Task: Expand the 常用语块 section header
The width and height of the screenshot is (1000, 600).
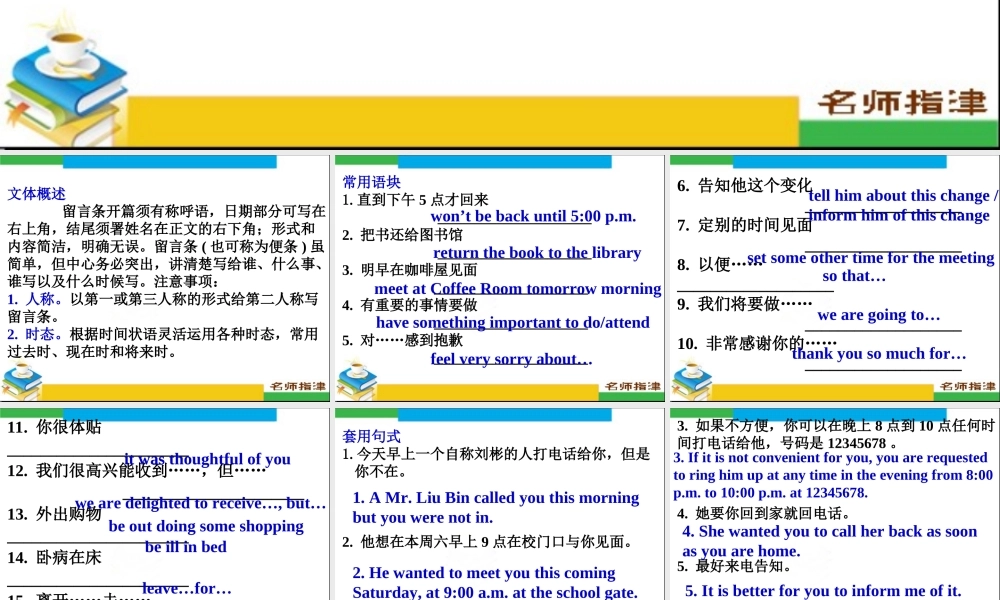Action: coord(371,182)
